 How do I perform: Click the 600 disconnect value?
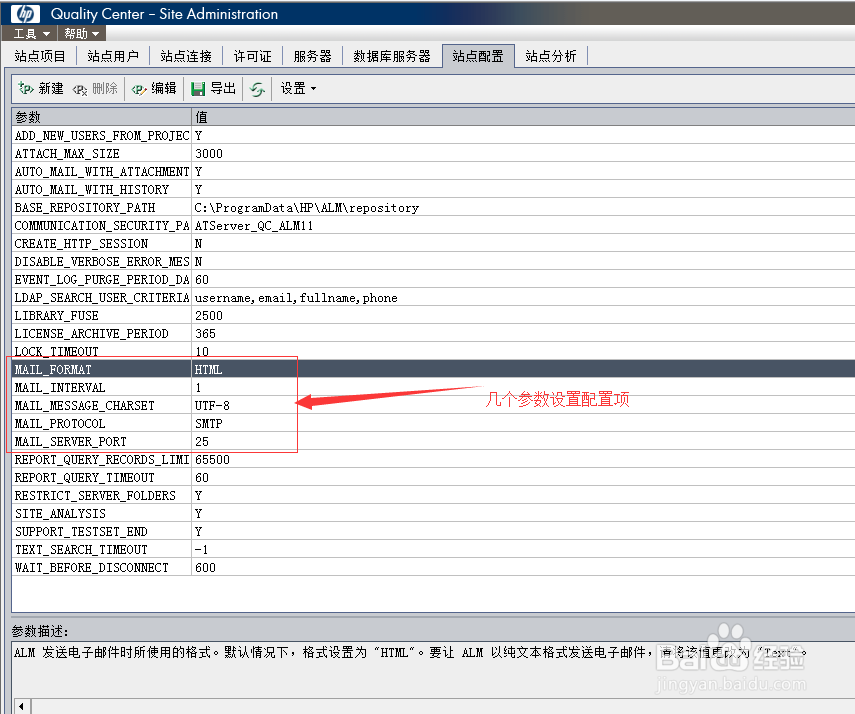tap(206, 568)
